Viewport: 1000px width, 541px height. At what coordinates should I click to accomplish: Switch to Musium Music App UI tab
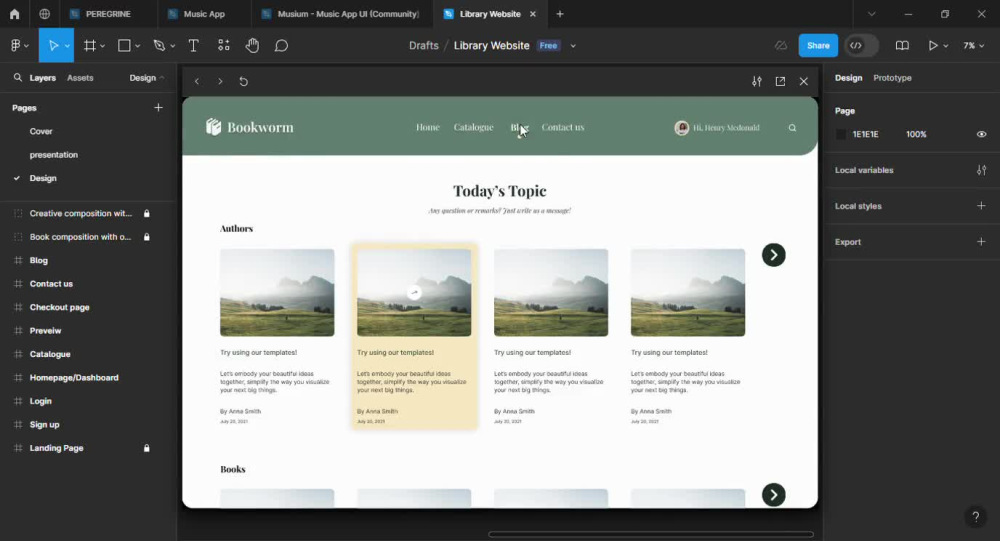click(x=341, y=13)
